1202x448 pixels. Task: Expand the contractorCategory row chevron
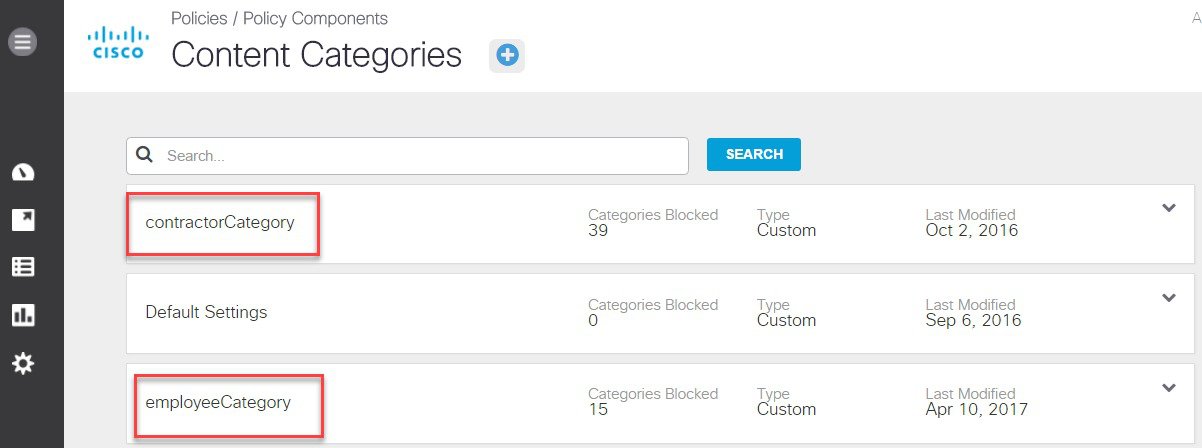click(x=1168, y=208)
